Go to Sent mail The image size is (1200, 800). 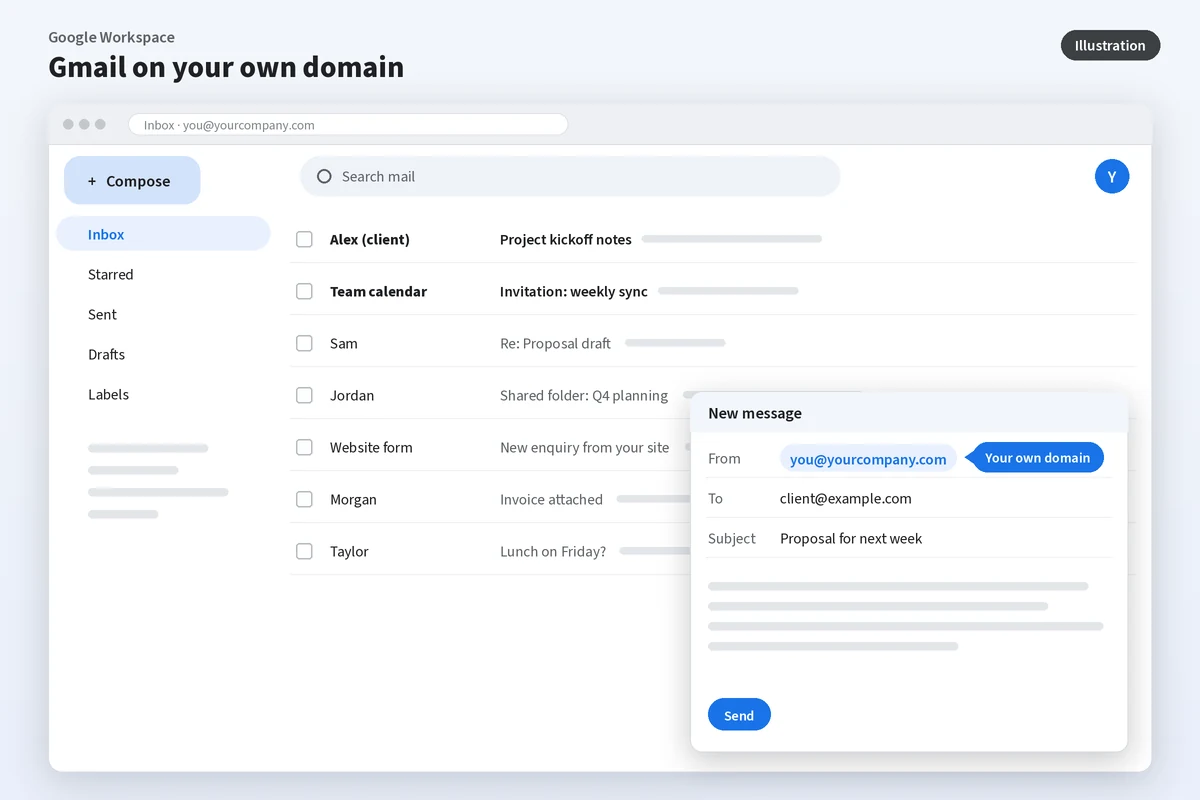[x=102, y=314]
